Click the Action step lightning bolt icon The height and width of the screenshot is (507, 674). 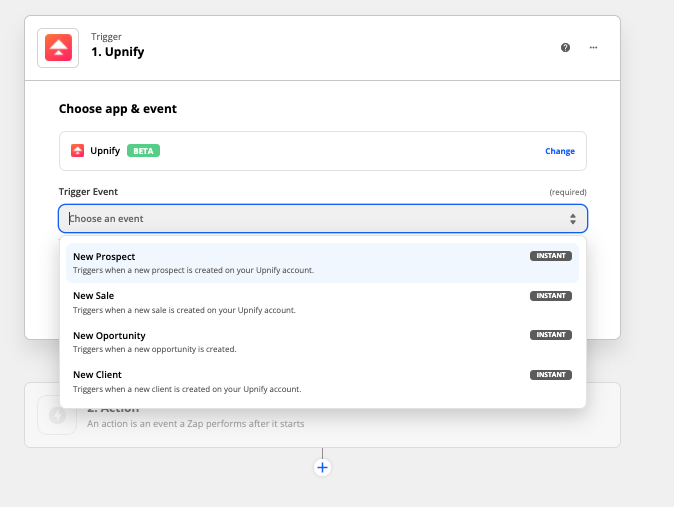pos(57,415)
